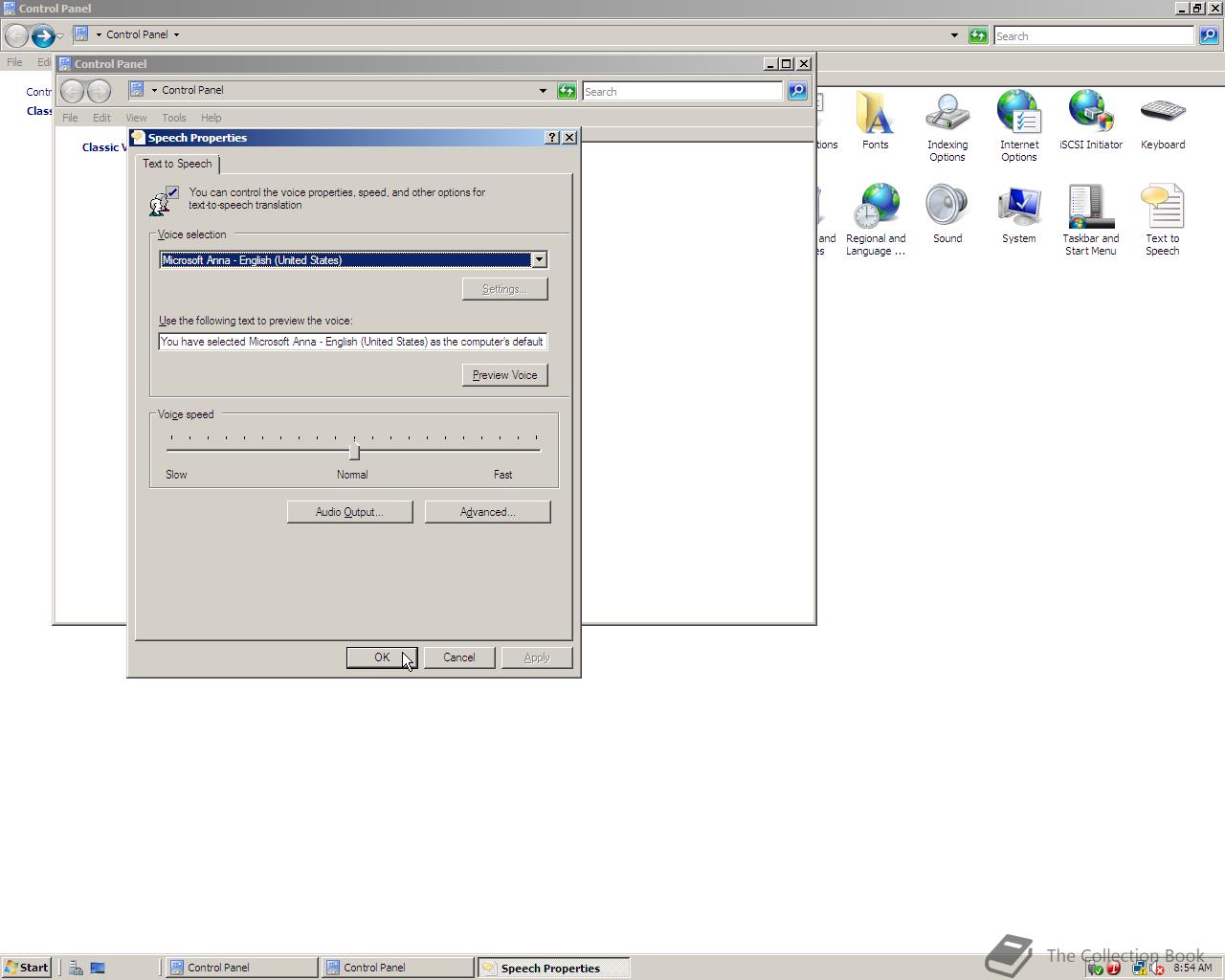This screenshot has height=980, width=1225.
Task: Expand Control Panel breadcrumb arrow in back window
Action: (176, 34)
